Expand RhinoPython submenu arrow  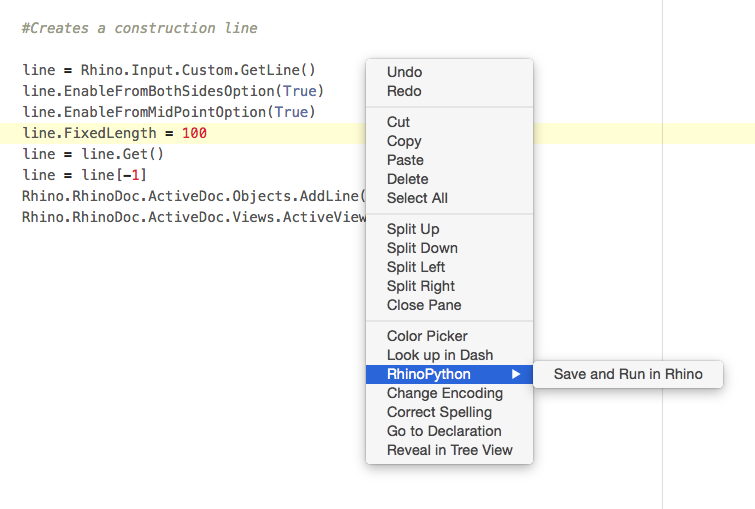click(x=516, y=374)
